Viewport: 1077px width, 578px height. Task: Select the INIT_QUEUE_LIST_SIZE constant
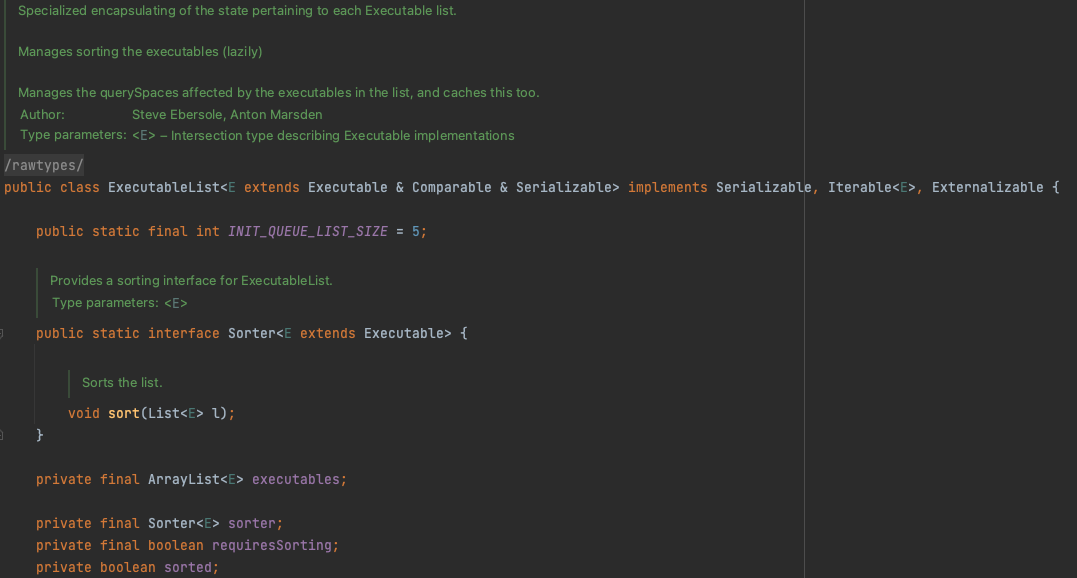tap(308, 231)
